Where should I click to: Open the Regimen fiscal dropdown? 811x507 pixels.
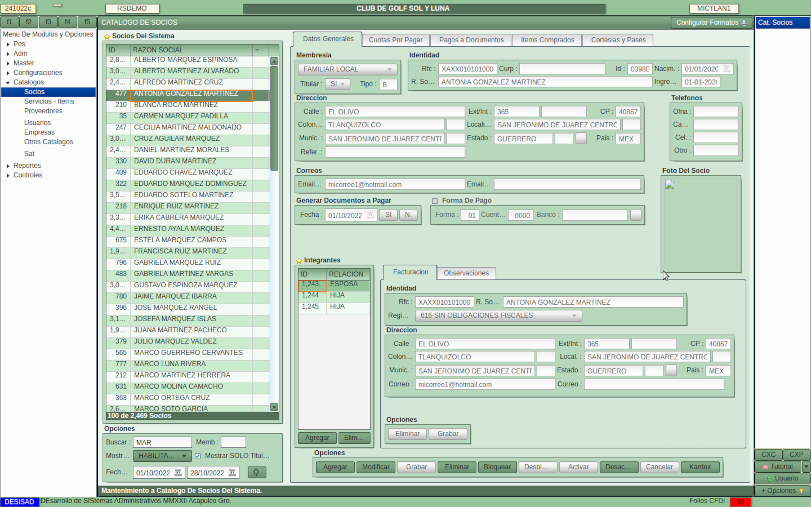click(x=498, y=315)
